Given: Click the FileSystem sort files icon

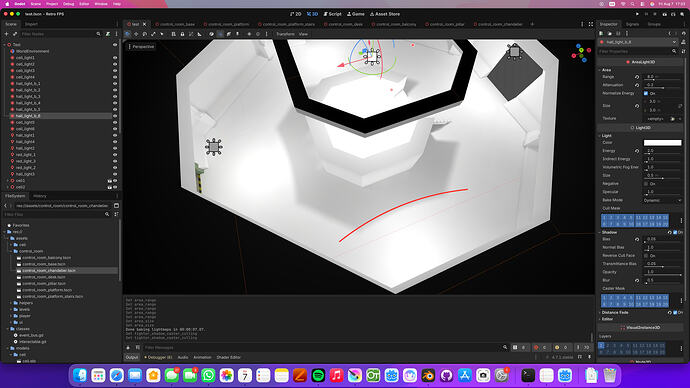Looking at the screenshot, I should coord(116,214).
